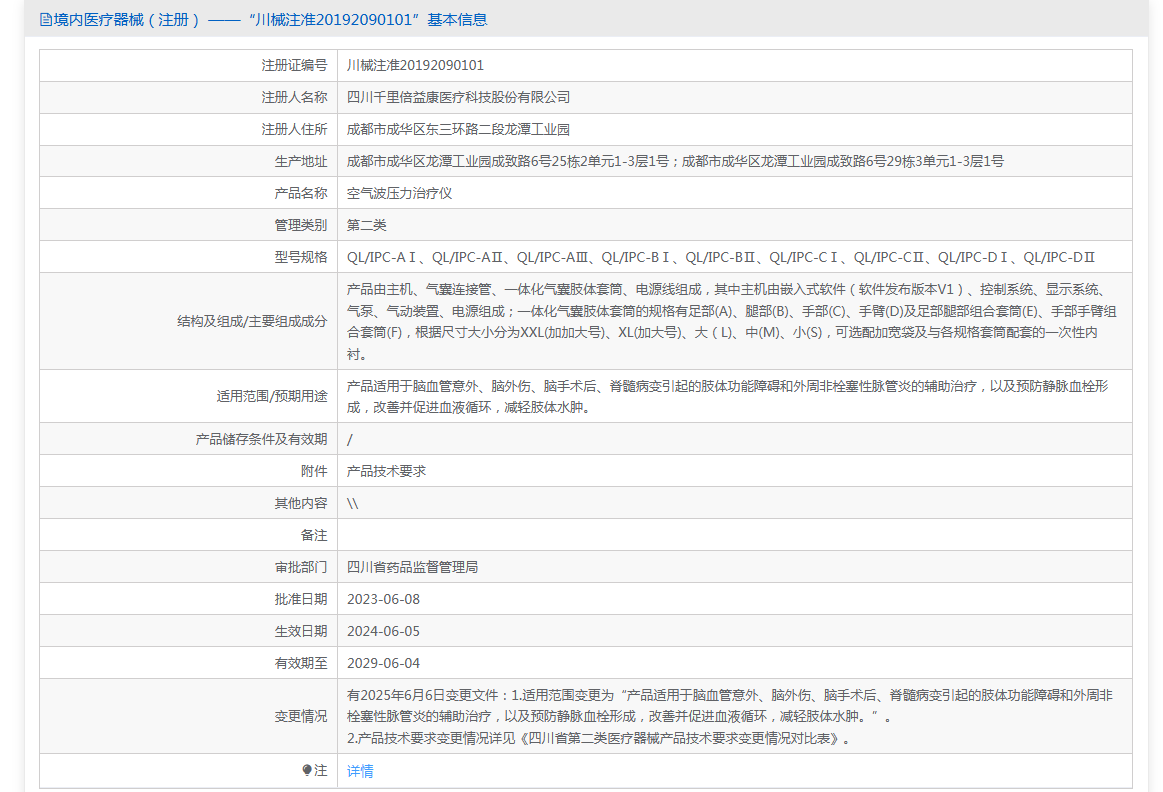Click the structure description starting 产品由主机
The height and width of the screenshot is (792, 1163).
(731, 321)
